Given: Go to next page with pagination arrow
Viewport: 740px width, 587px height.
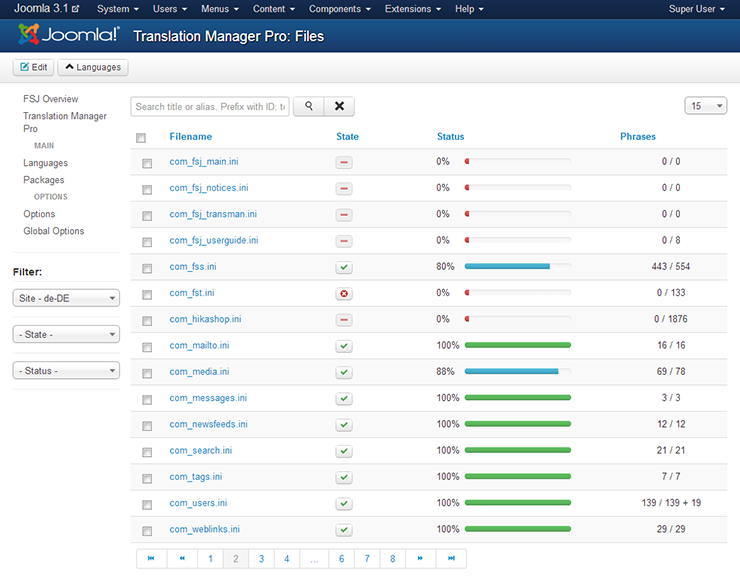Looking at the screenshot, I should tap(420, 559).
